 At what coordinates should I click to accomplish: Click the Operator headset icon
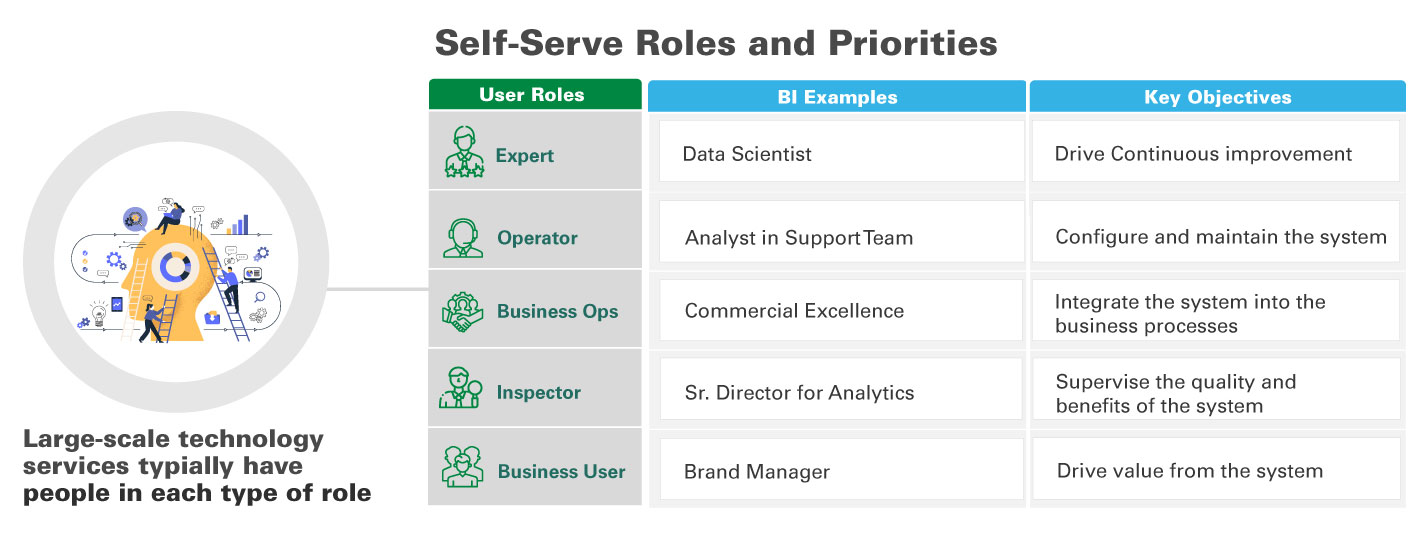[x=464, y=236]
